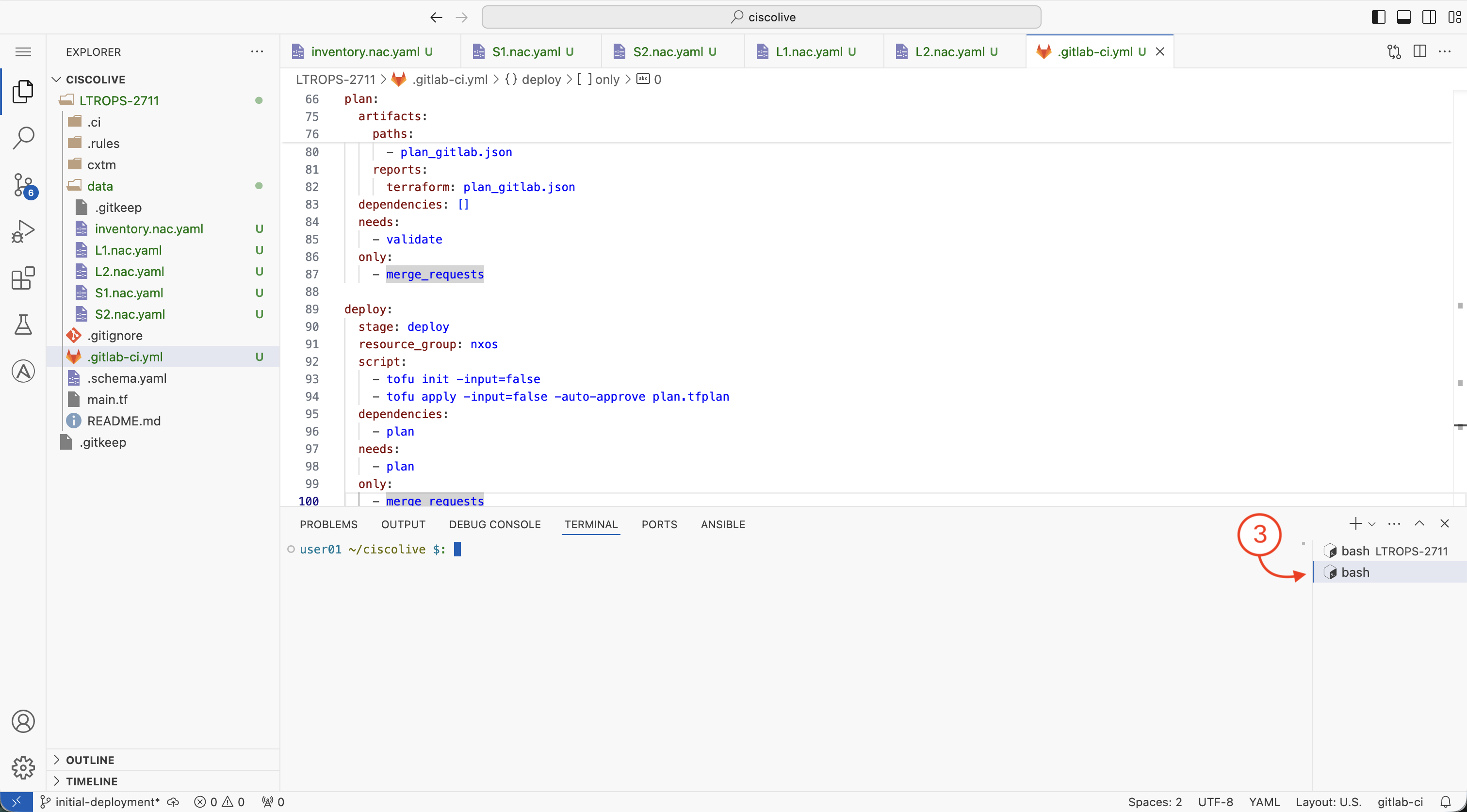Open the Extensions view
1467x812 pixels.
(23, 278)
